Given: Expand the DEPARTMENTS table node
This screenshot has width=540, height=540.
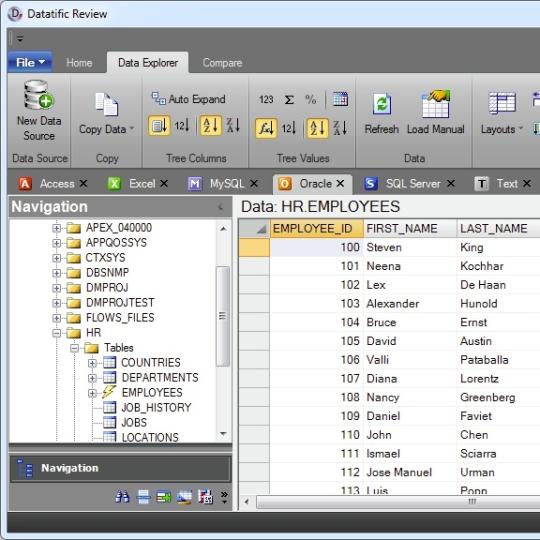Looking at the screenshot, I should [x=92, y=378].
